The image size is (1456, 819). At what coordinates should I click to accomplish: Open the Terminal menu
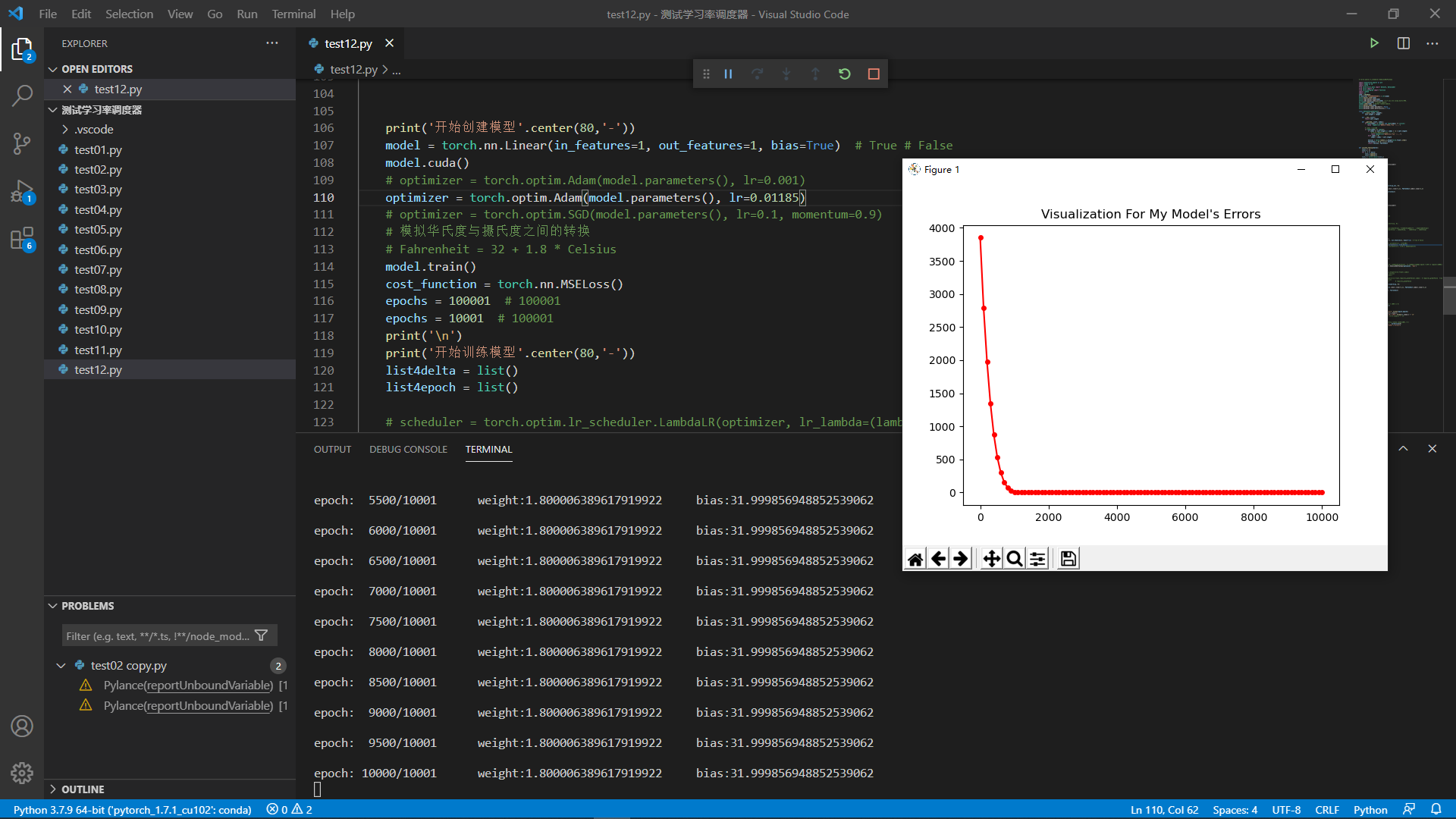click(293, 14)
